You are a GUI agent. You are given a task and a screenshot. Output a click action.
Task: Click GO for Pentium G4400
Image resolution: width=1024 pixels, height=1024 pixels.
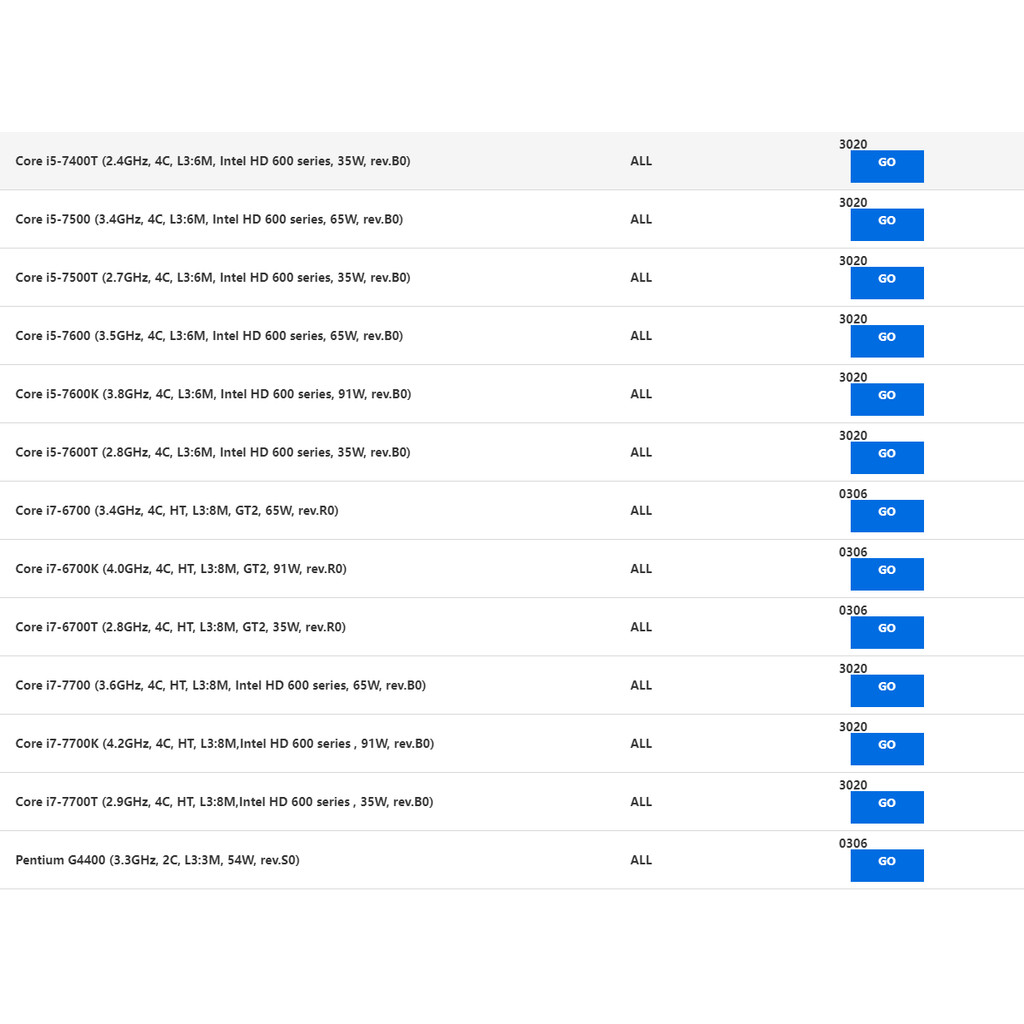[x=886, y=865]
